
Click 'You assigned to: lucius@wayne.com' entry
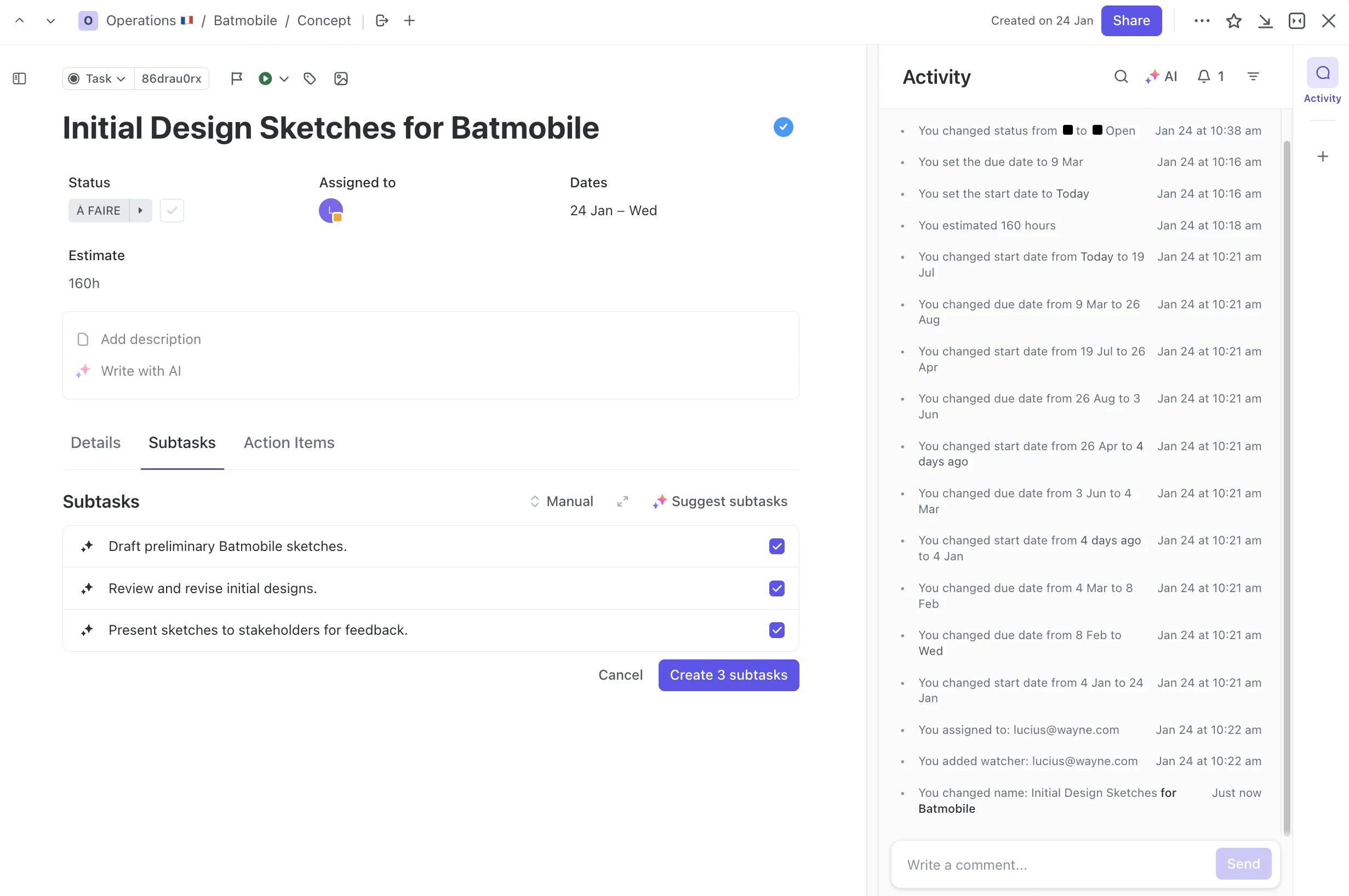[1019, 730]
